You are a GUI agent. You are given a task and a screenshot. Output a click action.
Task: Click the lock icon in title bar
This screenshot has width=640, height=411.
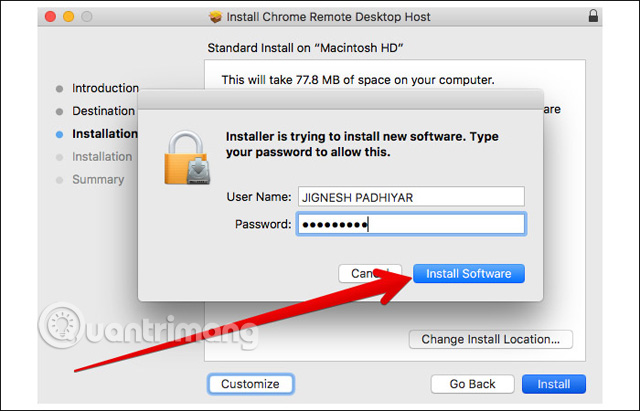[x=593, y=16]
